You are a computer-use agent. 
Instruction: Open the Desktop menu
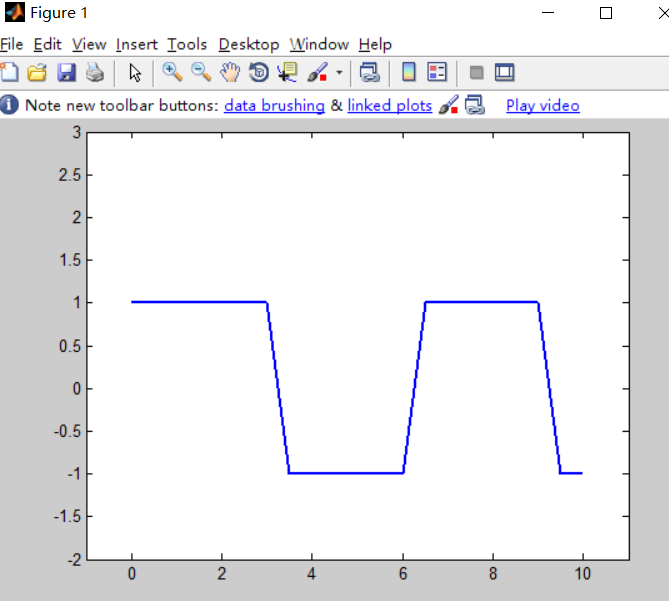tap(249, 44)
